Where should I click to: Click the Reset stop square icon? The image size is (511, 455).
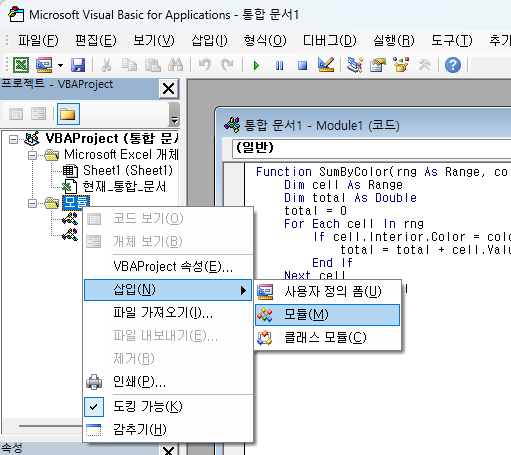(302, 65)
